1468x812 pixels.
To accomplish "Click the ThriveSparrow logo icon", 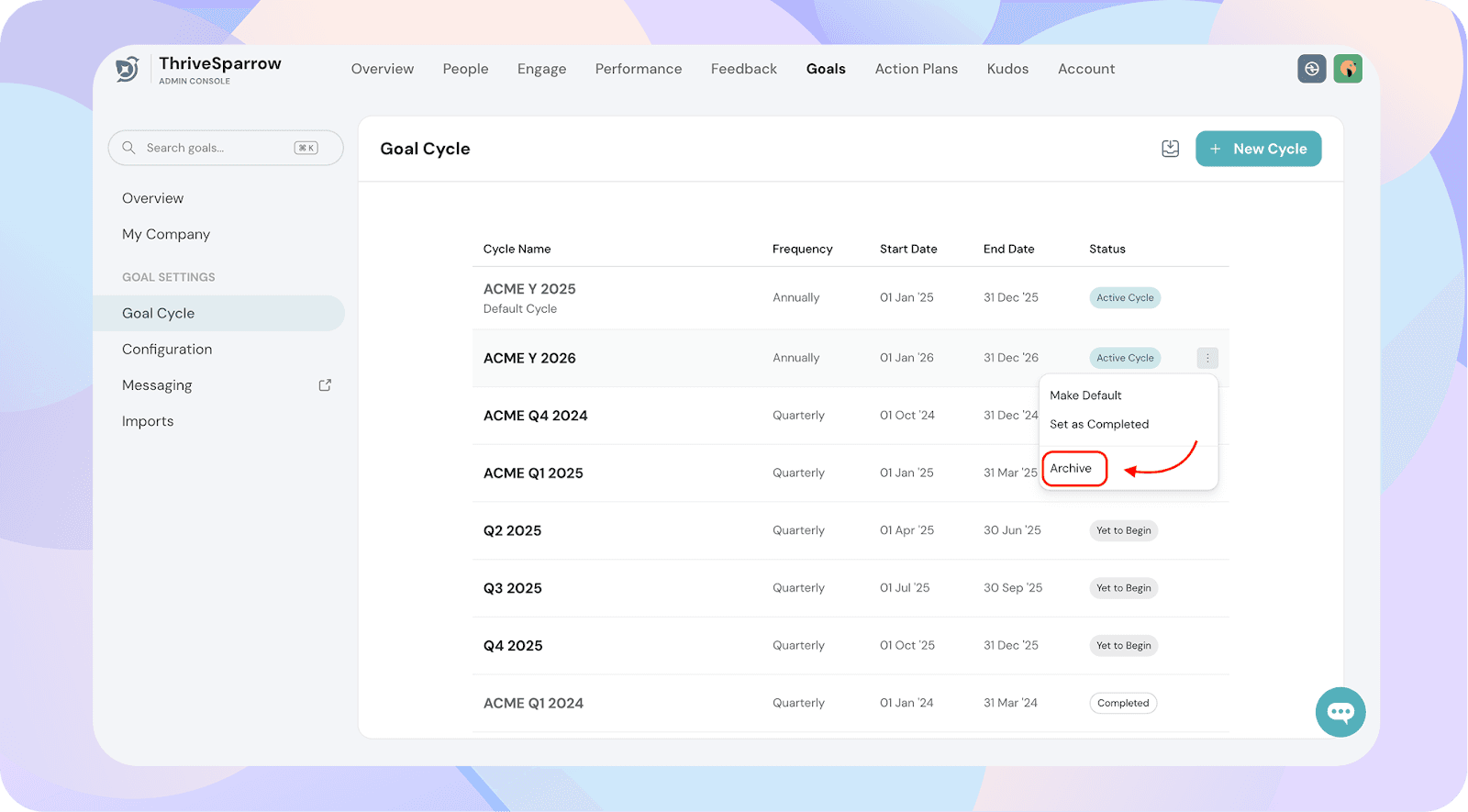I will pos(128,69).
